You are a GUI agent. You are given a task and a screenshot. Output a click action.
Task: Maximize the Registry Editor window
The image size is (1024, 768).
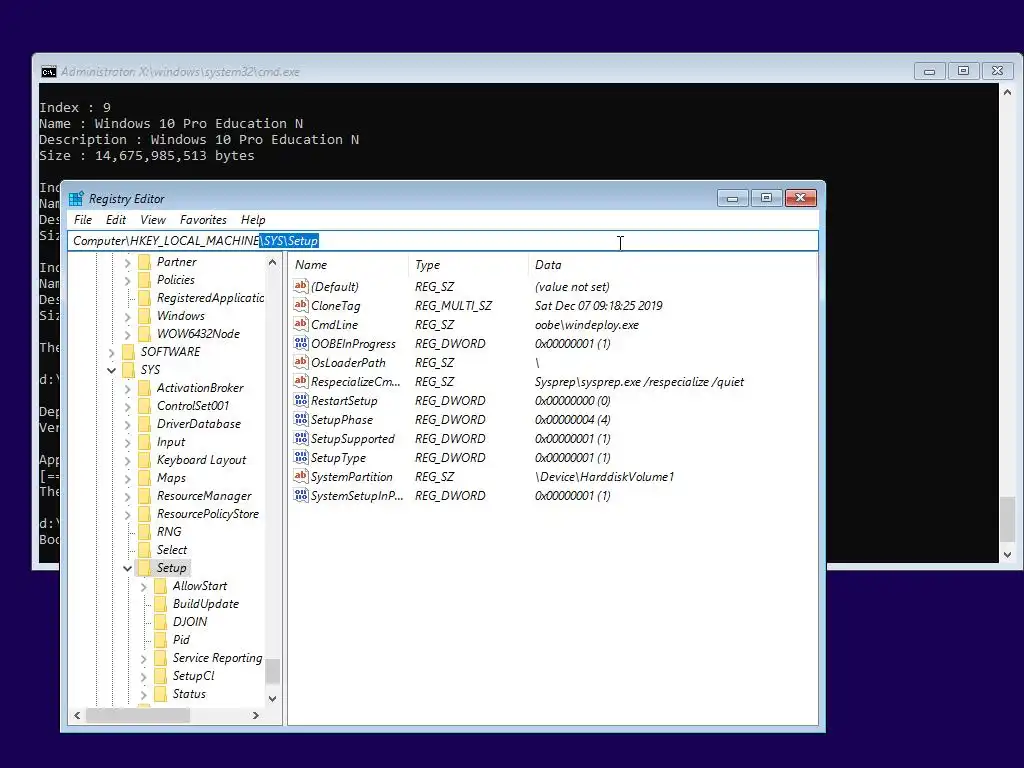coord(766,198)
